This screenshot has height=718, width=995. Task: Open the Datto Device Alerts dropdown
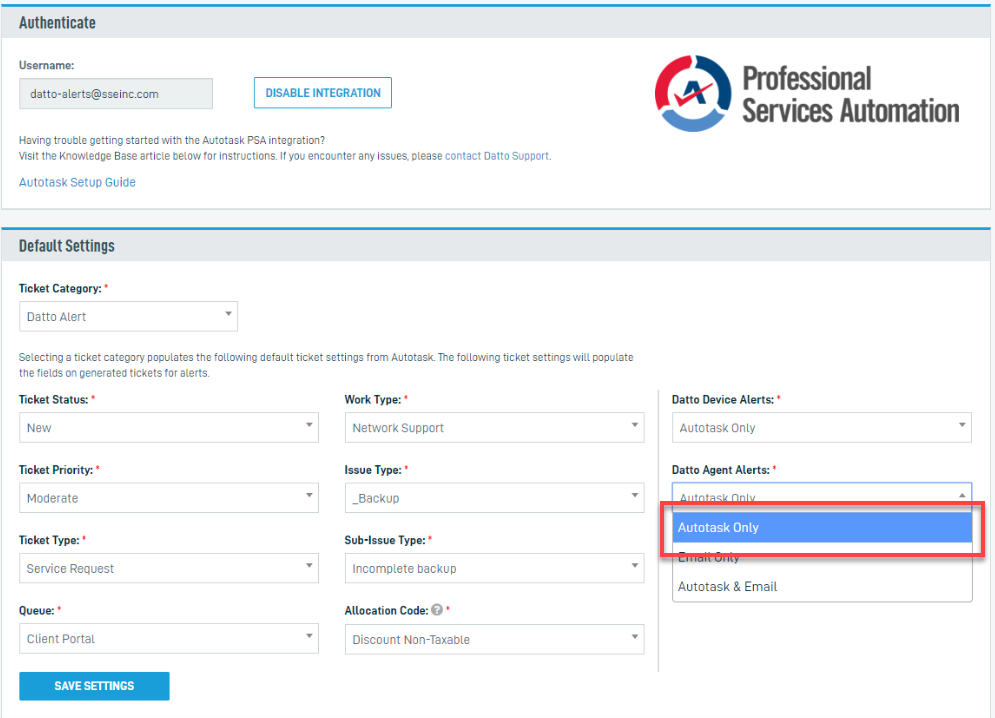(822, 427)
